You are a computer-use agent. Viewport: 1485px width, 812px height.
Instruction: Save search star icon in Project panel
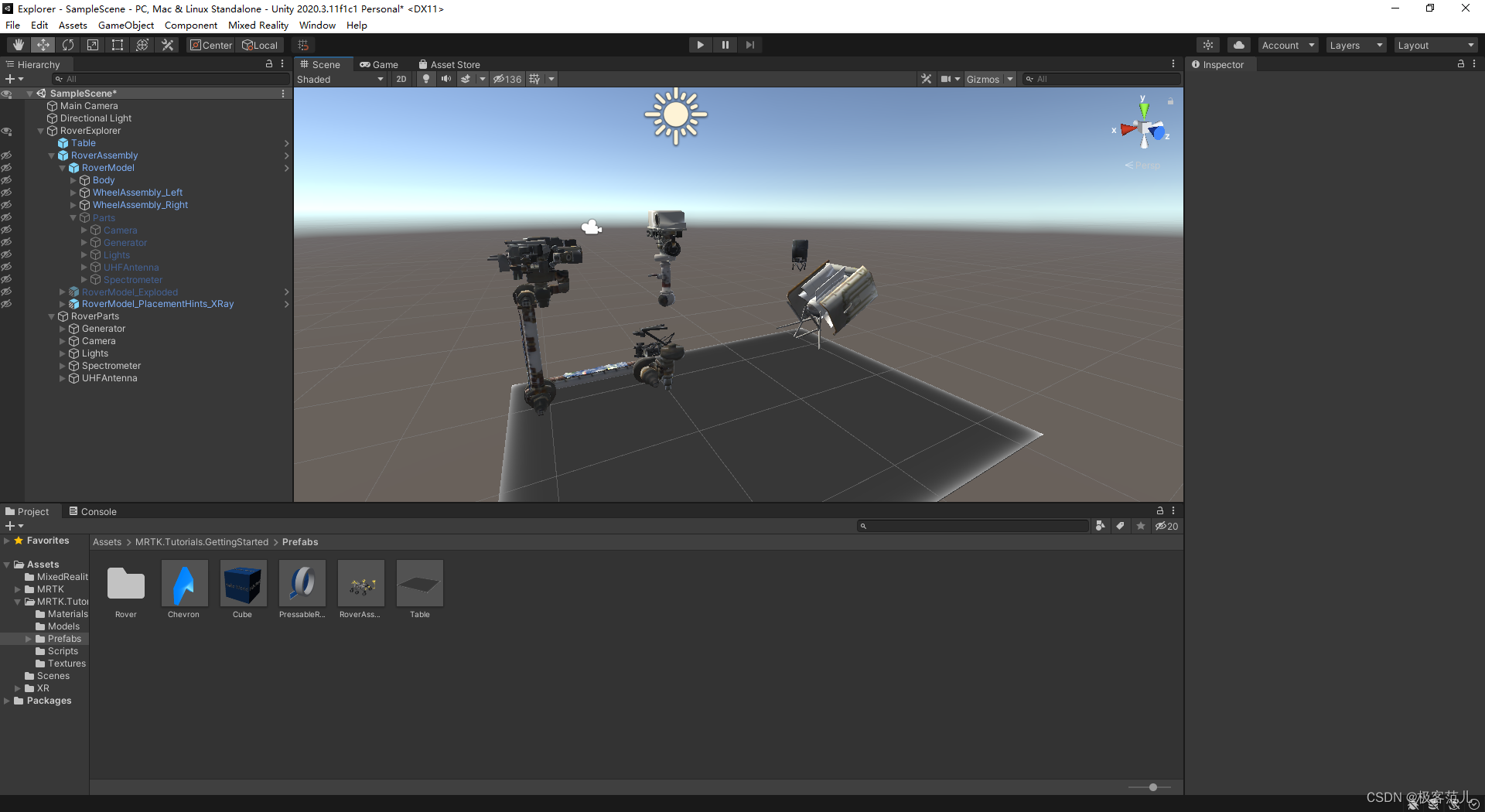pos(1141,526)
